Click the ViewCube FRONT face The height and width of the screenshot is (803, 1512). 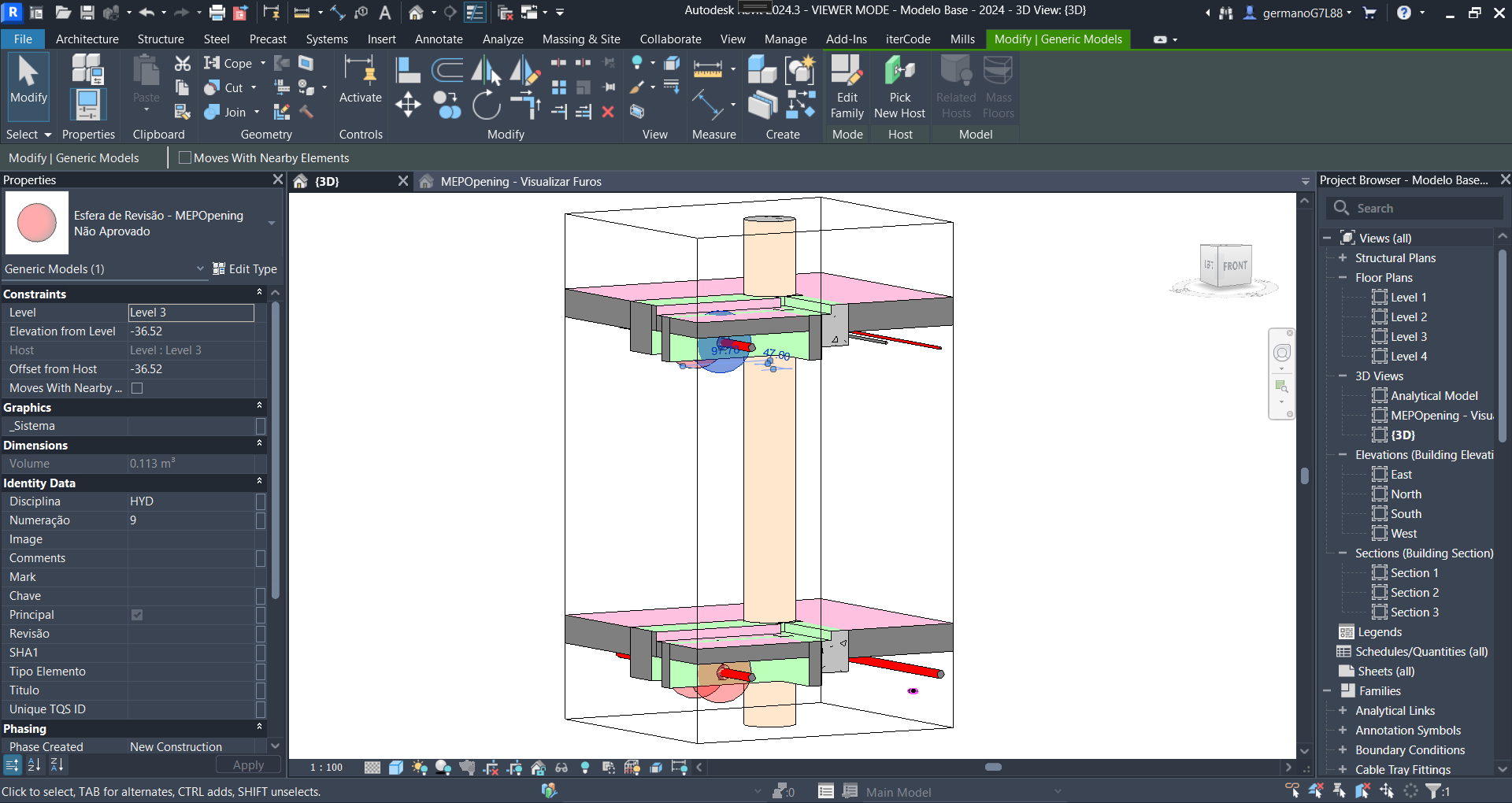point(1234,266)
